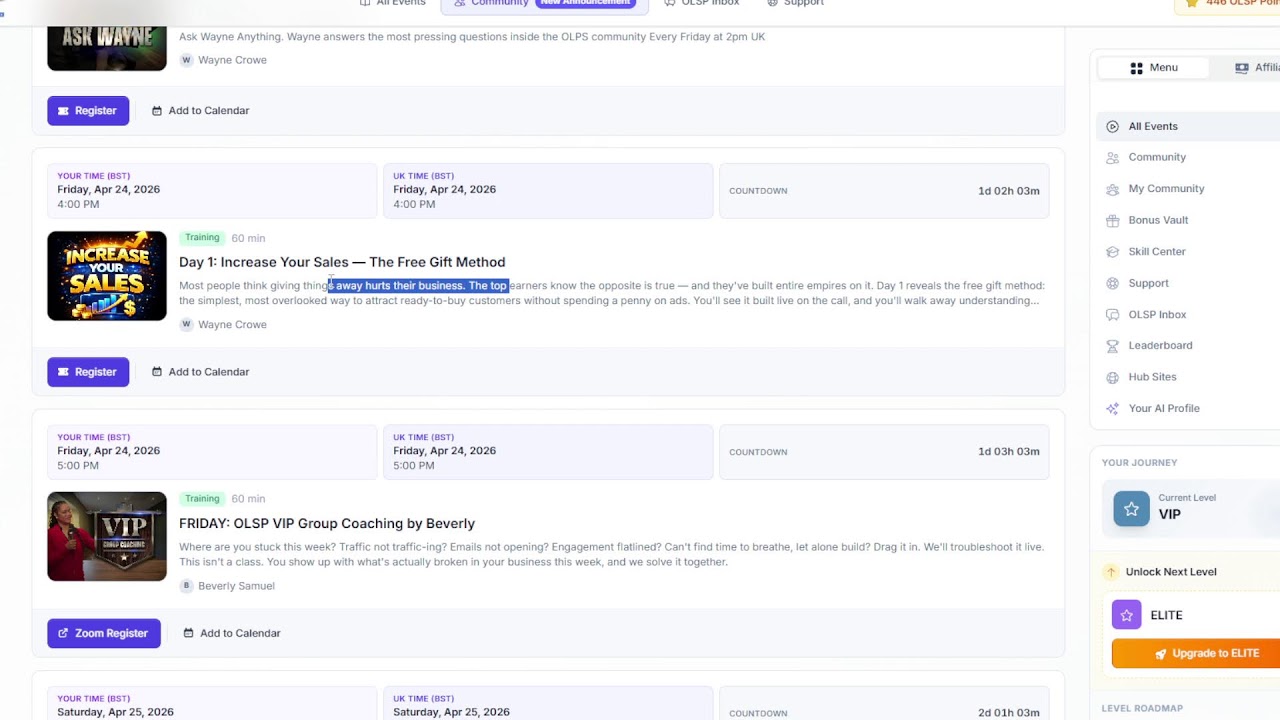1280x720 pixels.
Task: Open Support via sidebar icon
Action: pyautogui.click(x=1112, y=283)
